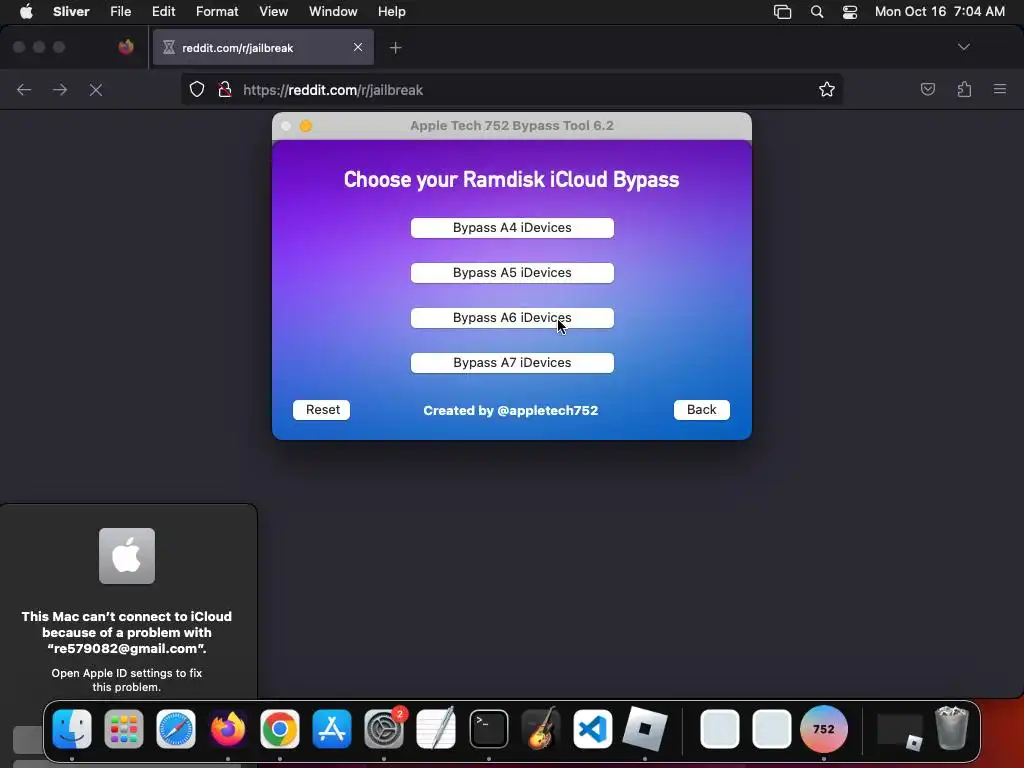The height and width of the screenshot is (768, 1024).
Task: Open System Settings with badge in dock
Action: (x=384, y=729)
